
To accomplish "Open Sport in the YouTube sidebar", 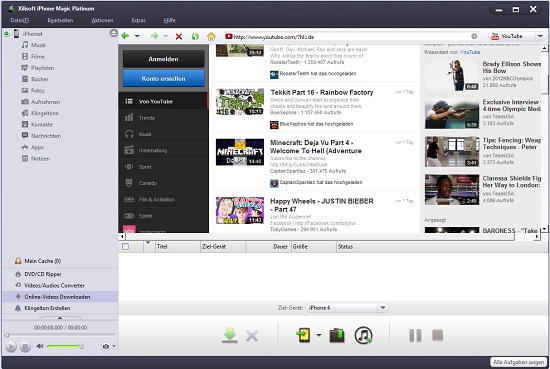I will coord(163,167).
